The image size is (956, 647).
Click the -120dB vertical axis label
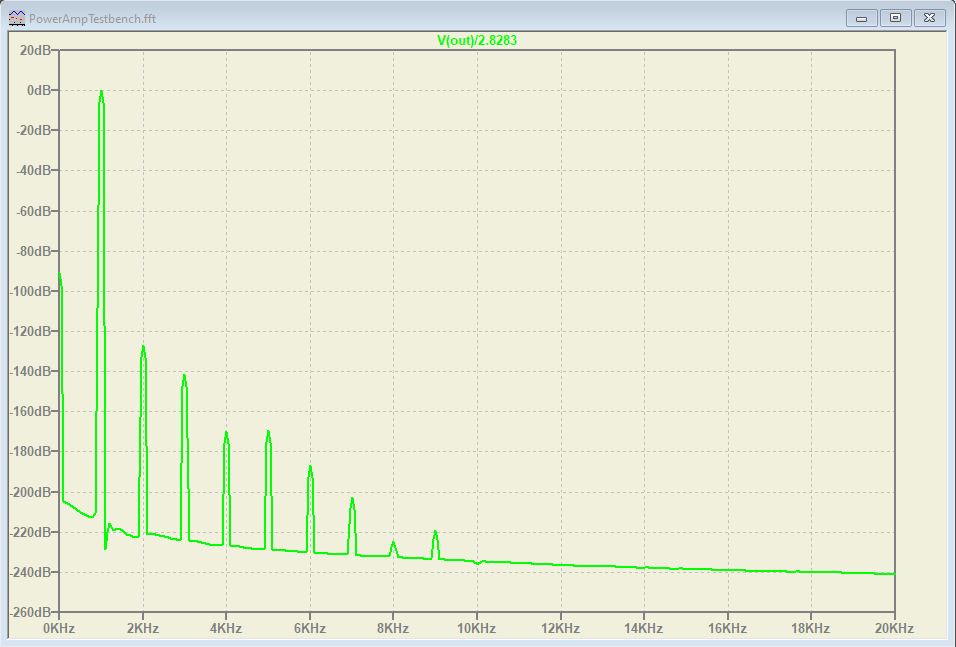pos(30,331)
